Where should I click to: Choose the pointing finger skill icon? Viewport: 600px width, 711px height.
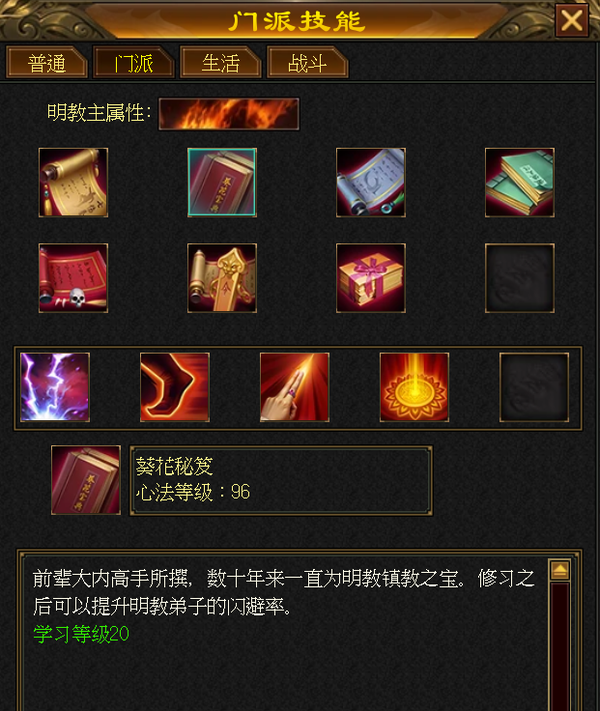295,387
